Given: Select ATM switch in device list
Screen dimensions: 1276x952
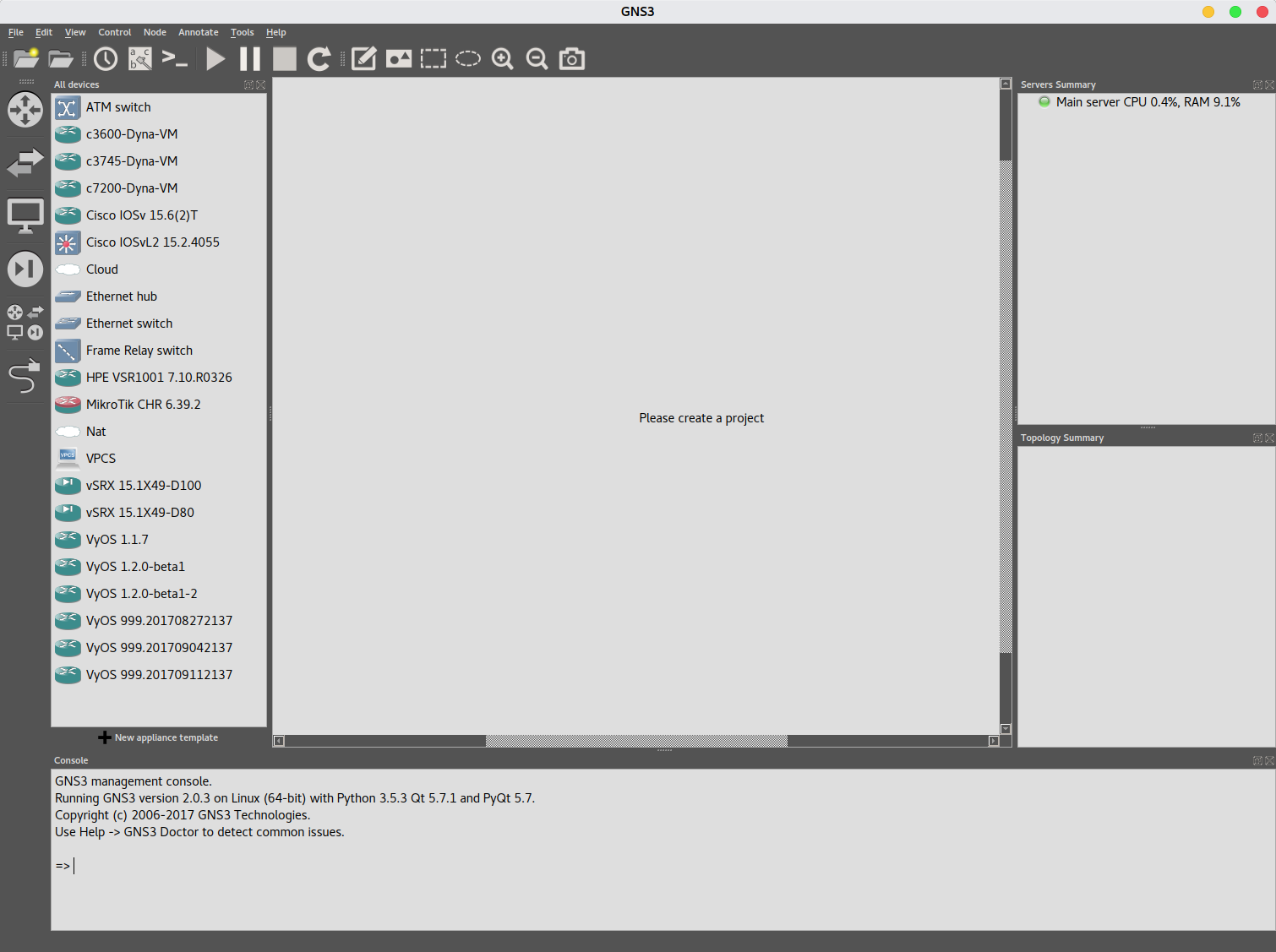Looking at the screenshot, I should point(159,107).
